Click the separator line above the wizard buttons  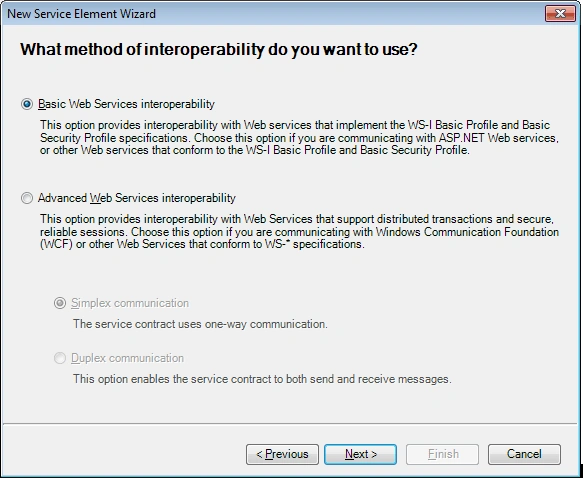[290, 423]
